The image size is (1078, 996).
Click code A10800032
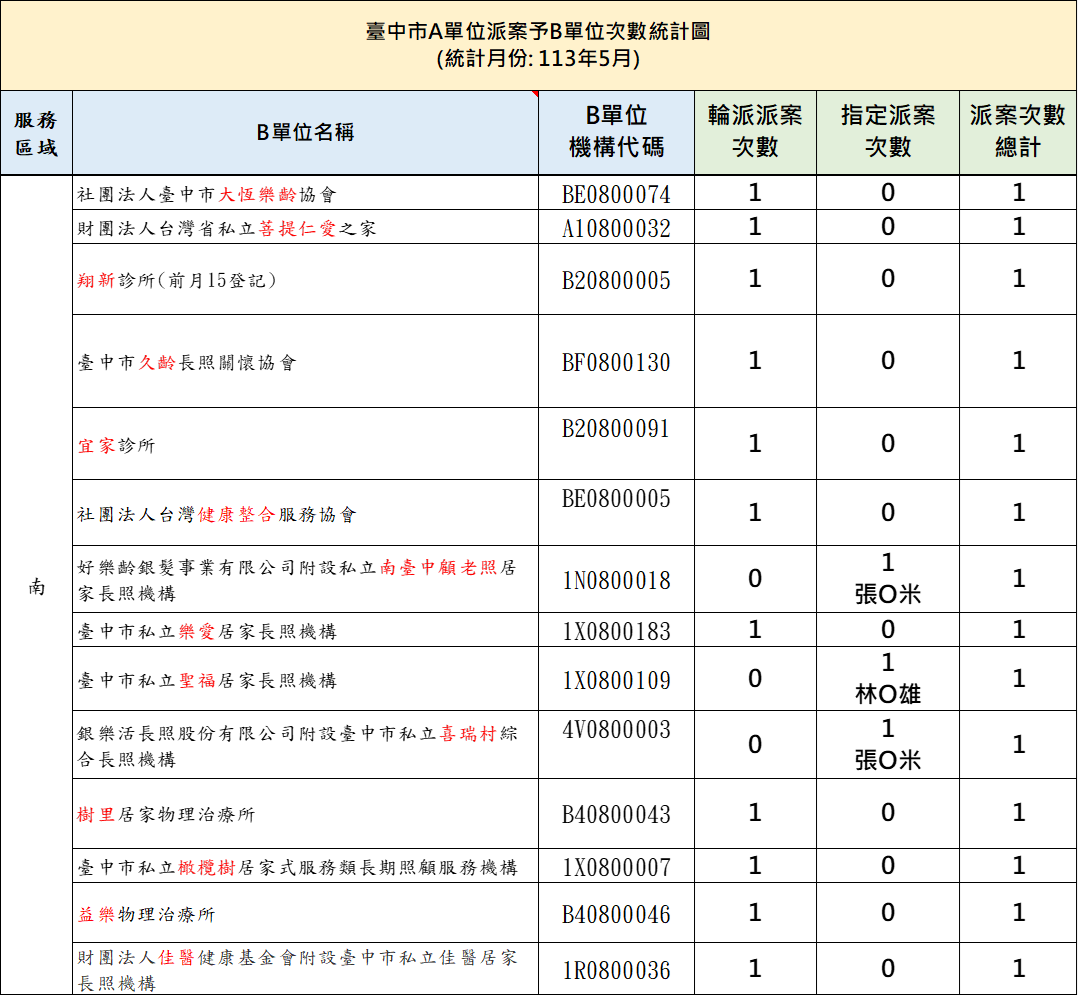[x=617, y=228]
